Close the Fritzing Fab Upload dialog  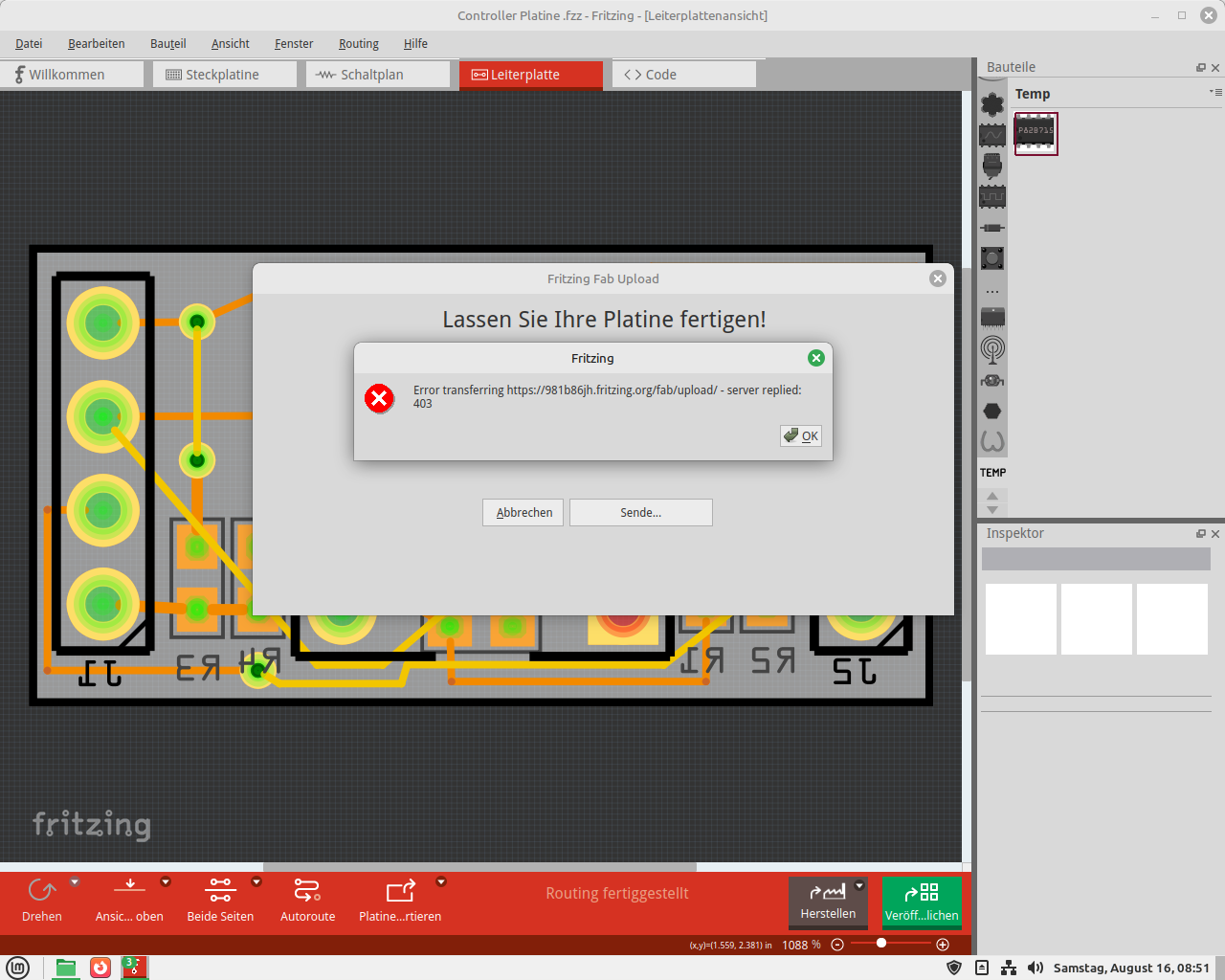click(x=938, y=278)
